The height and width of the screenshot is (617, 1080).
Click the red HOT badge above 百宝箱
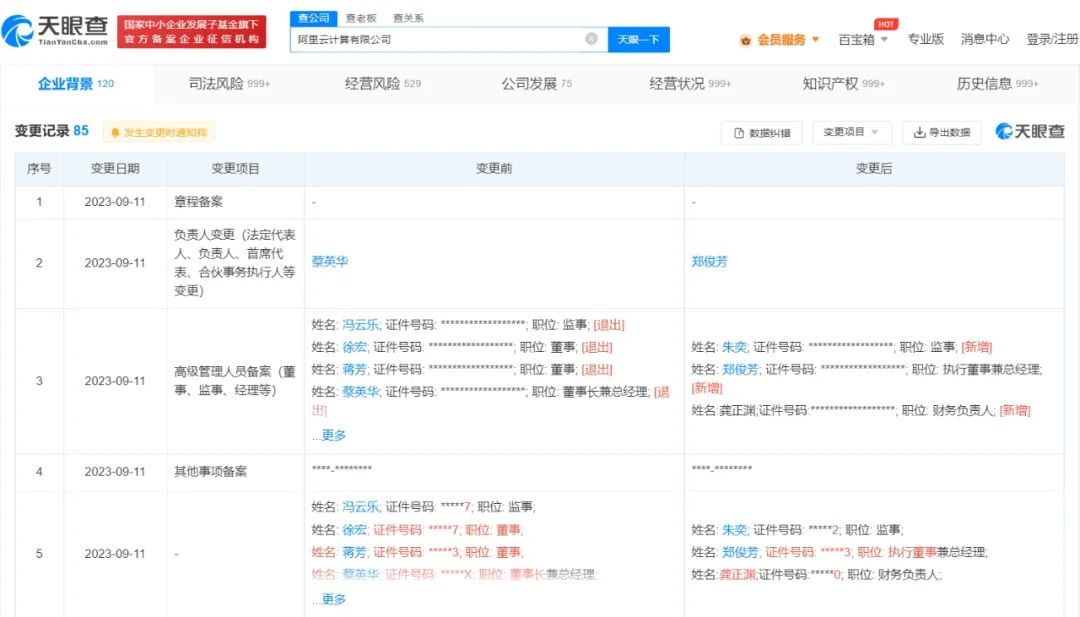pyautogui.click(x=885, y=24)
